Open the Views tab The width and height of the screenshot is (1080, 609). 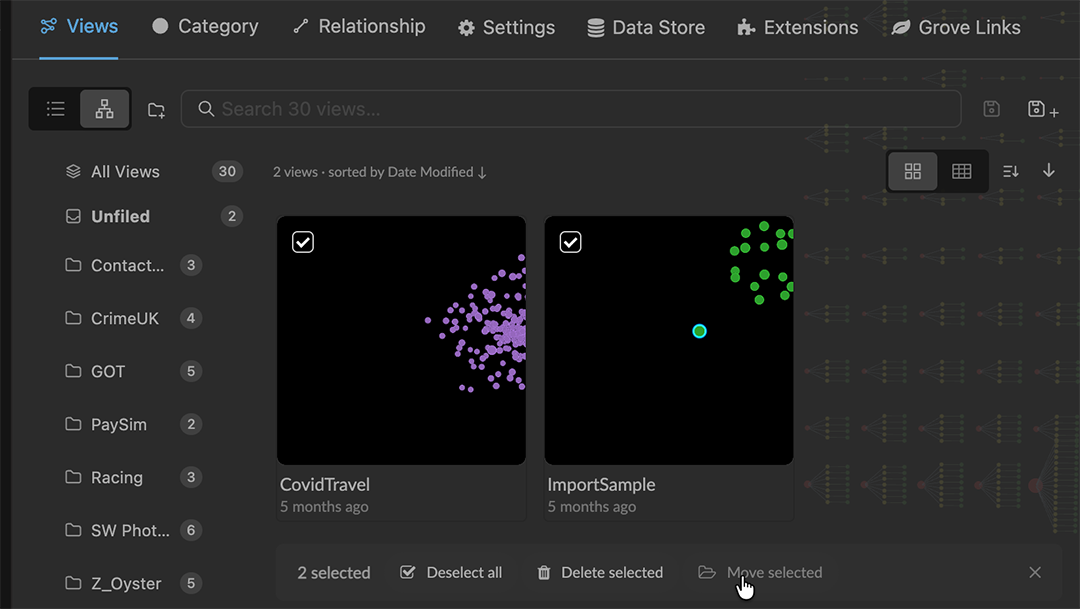pyautogui.click(x=79, y=26)
